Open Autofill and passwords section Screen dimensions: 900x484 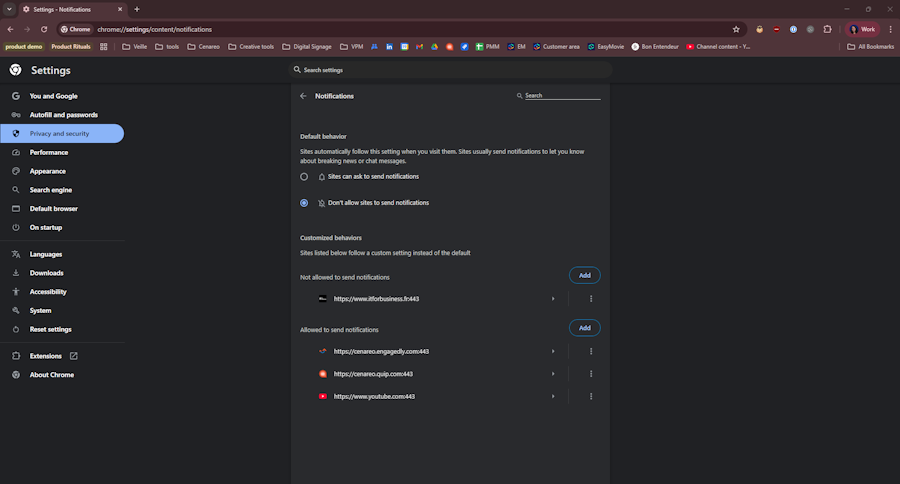pyautogui.click(x=62, y=115)
